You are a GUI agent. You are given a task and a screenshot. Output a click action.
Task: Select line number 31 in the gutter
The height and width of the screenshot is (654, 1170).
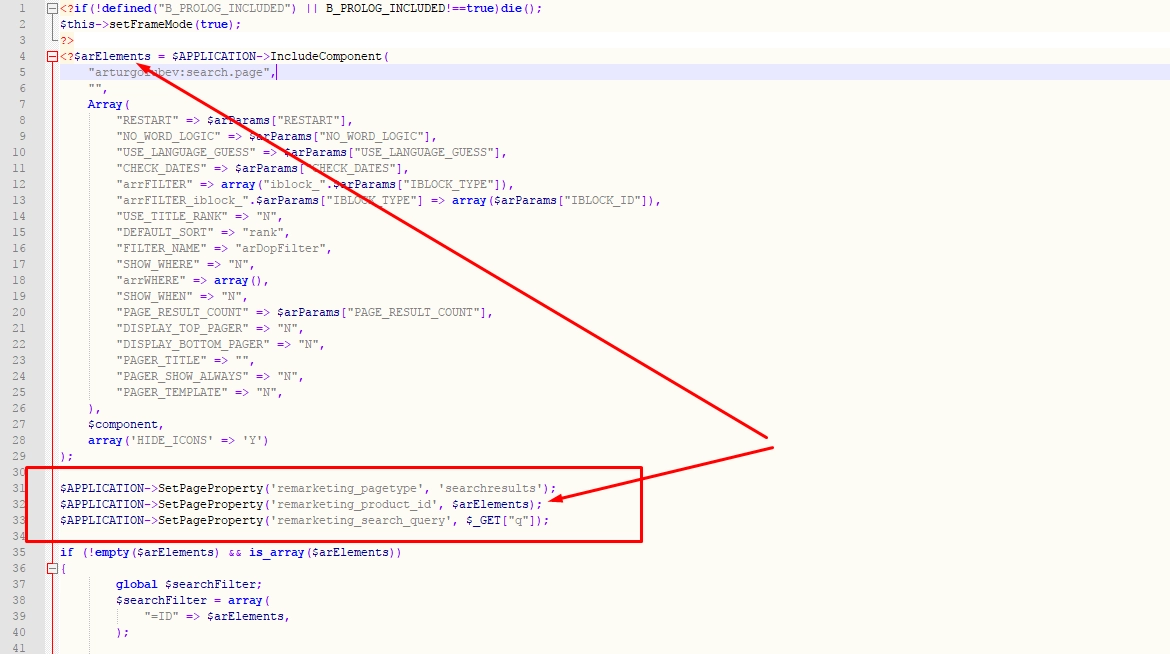pyautogui.click(x=19, y=488)
